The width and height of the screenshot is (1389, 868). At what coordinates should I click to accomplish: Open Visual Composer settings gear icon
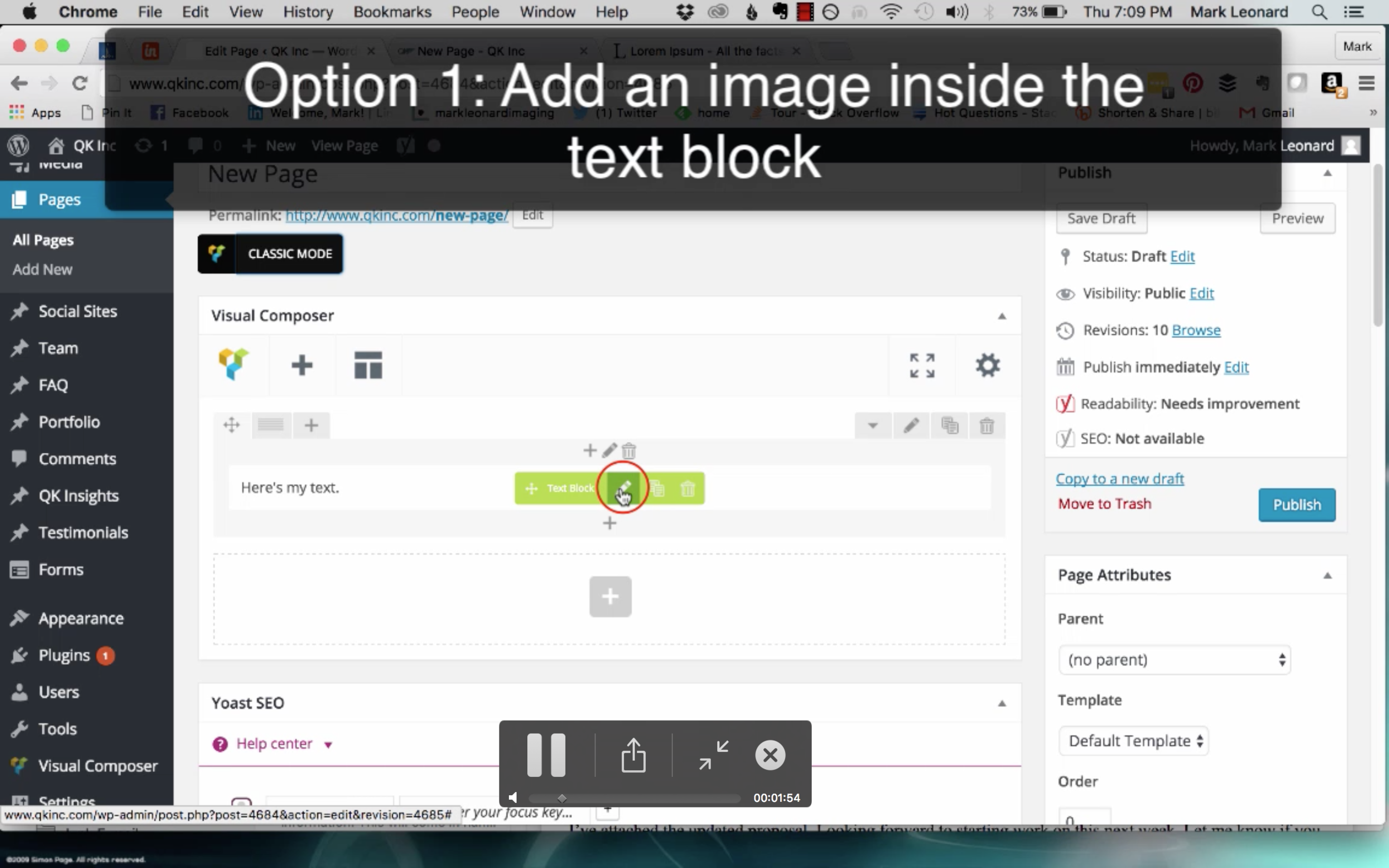click(988, 365)
